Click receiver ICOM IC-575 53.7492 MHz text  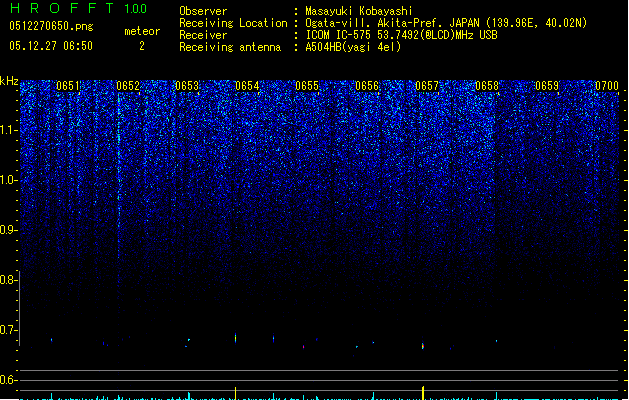coord(401,35)
